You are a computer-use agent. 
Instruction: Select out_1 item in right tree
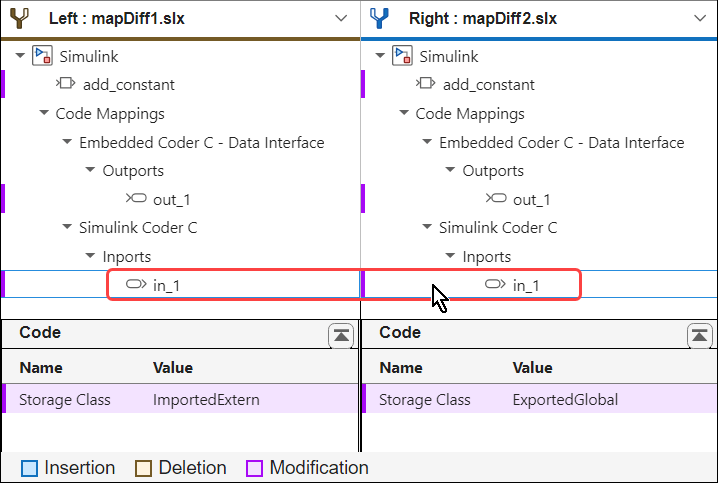(531, 199)
